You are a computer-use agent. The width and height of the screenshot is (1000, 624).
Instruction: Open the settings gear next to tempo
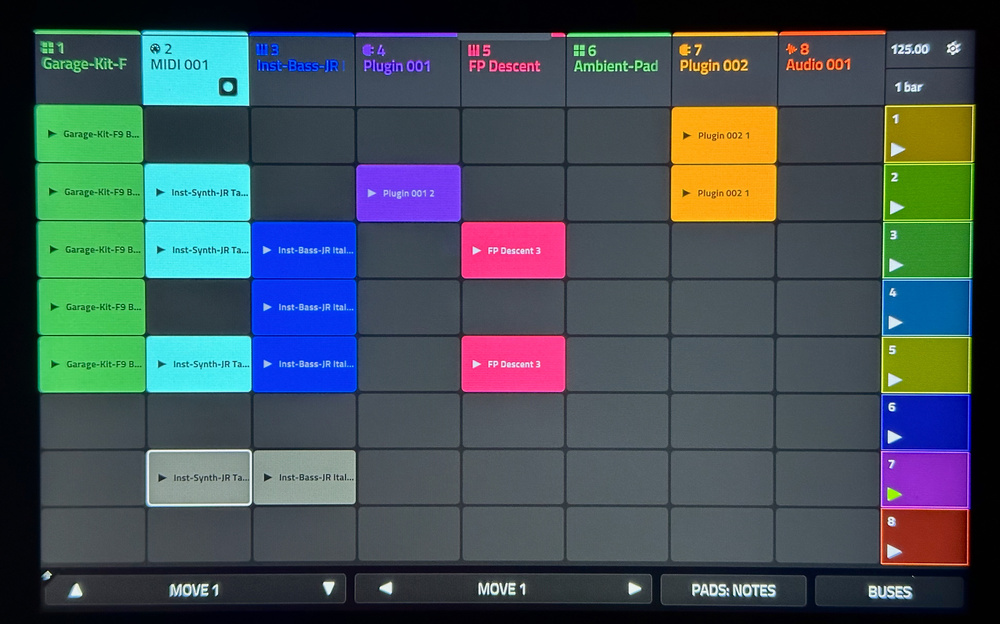click(953, 49)
